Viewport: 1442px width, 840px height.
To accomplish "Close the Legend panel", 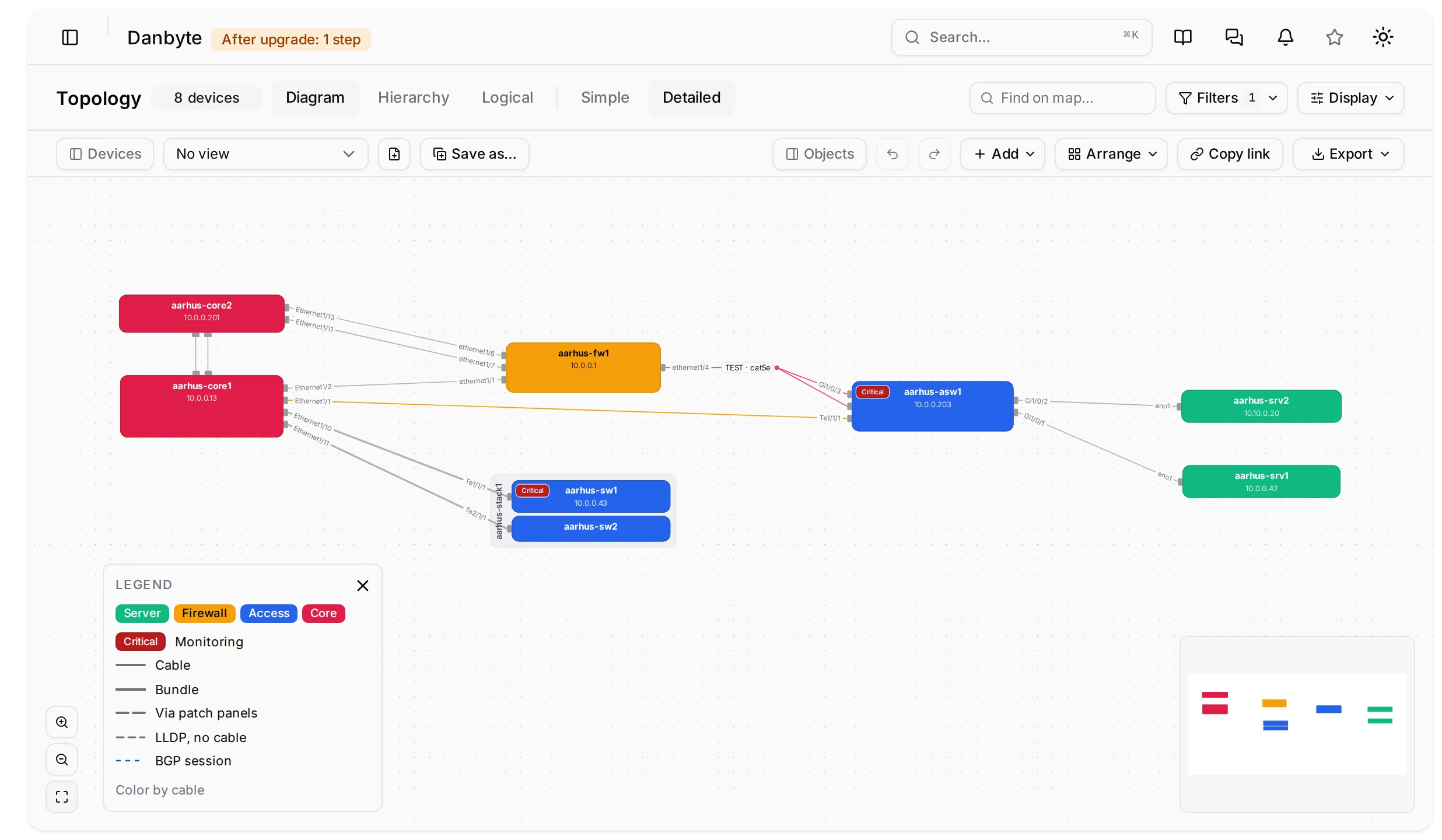I will click(x=363, y=586).
